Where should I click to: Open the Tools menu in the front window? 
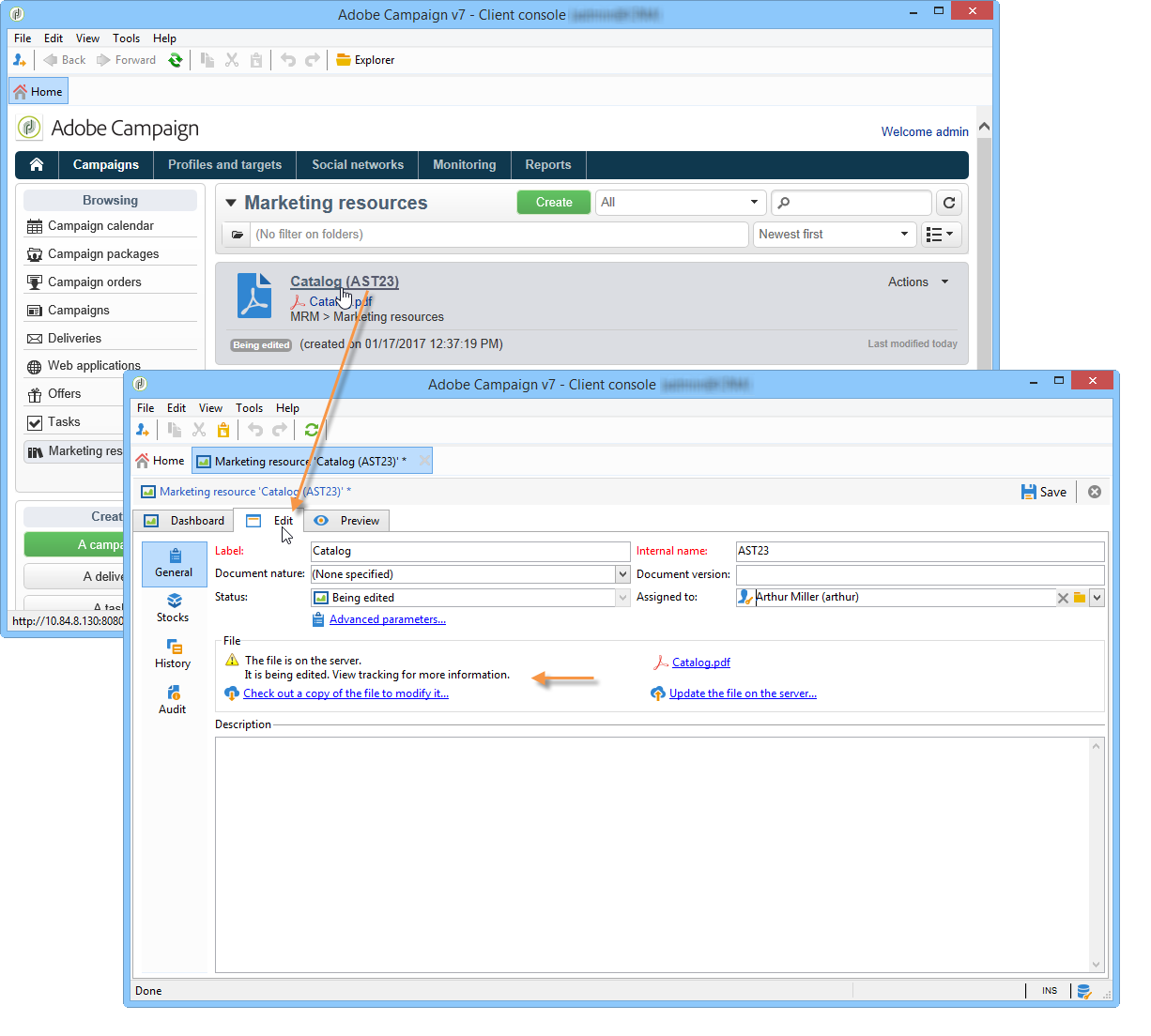[249, 408]
